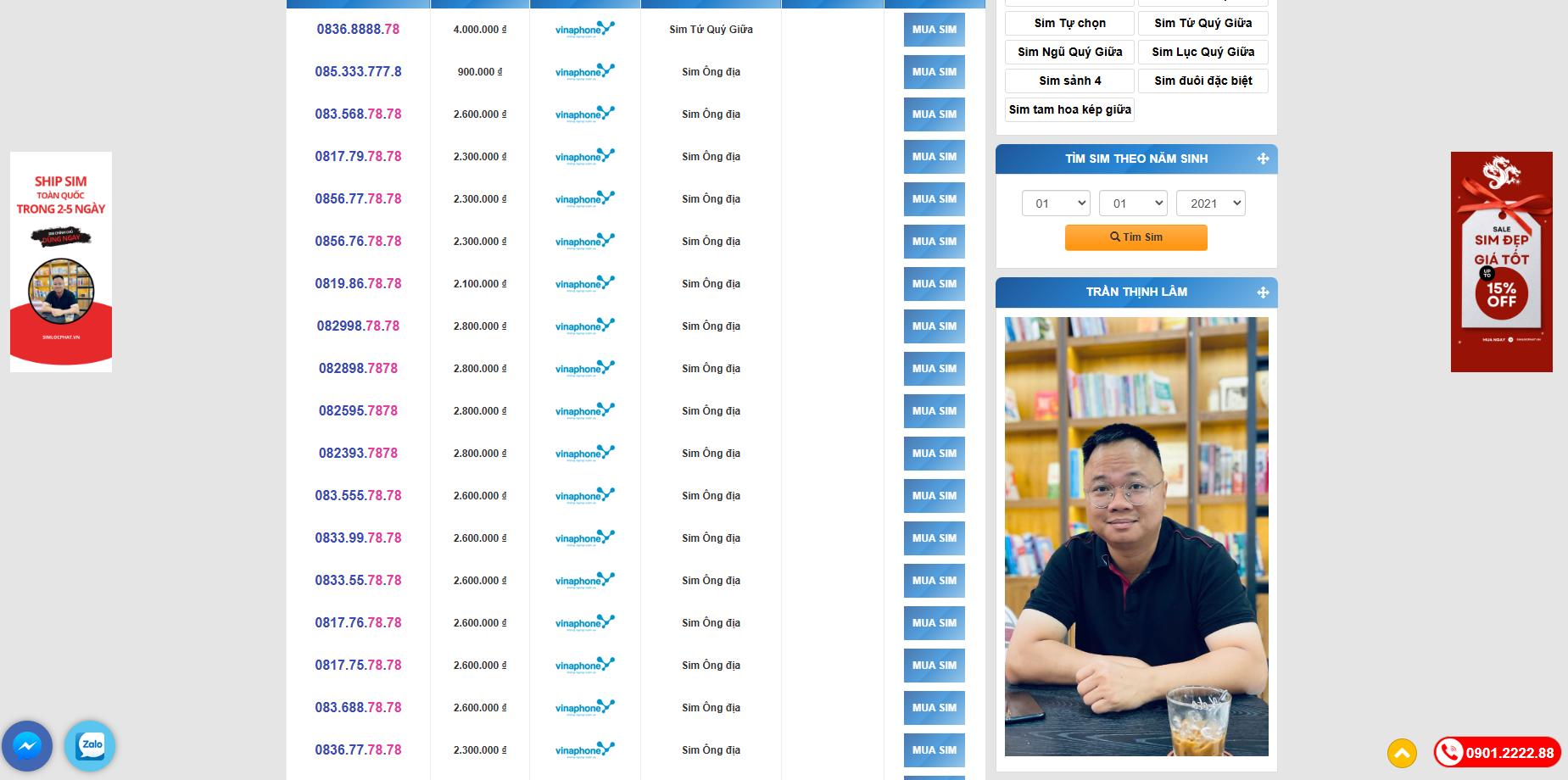Image resolution: width=1568 pixels, height=780 pixels.
Task: Click the scroll-to-top arrow icon
Action: (x=1402, y=753)
